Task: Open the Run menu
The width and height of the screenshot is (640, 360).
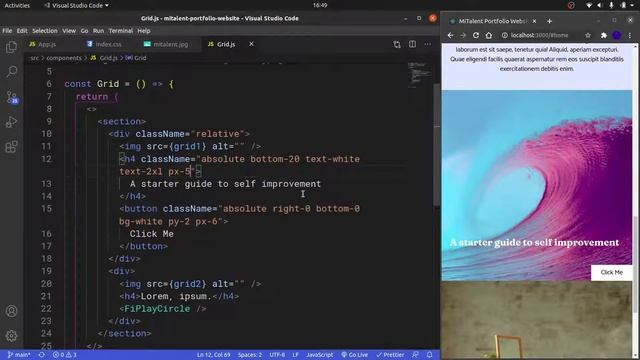Action: (x=98, y=31)
